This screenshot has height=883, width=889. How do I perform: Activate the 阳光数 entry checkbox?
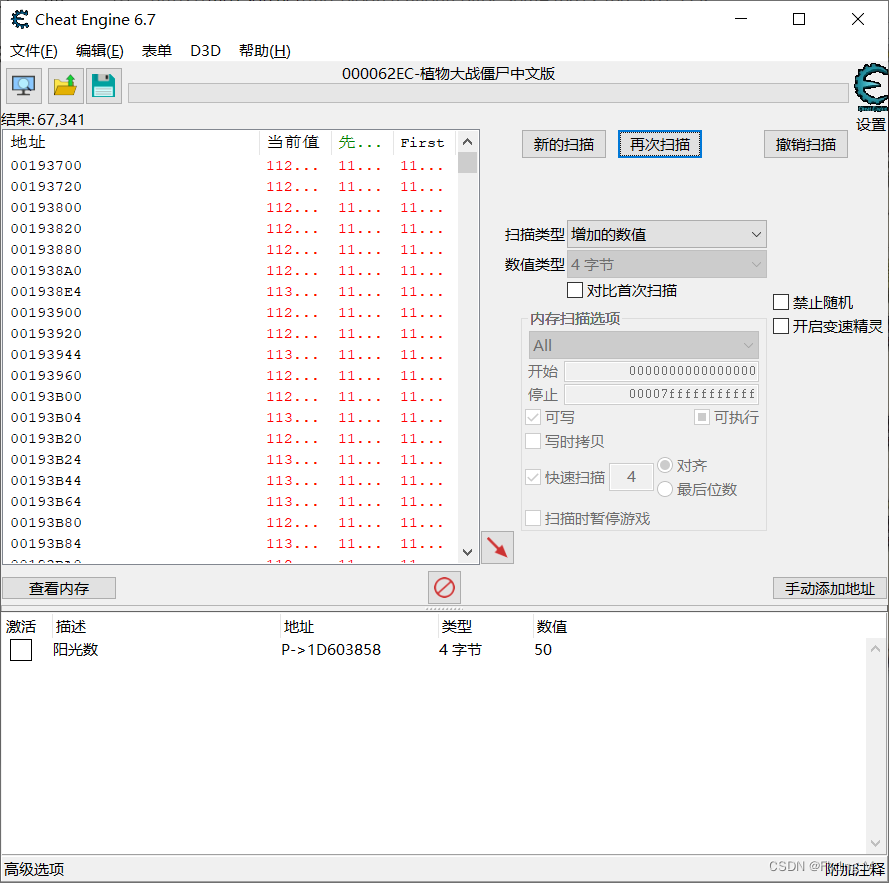21,650
